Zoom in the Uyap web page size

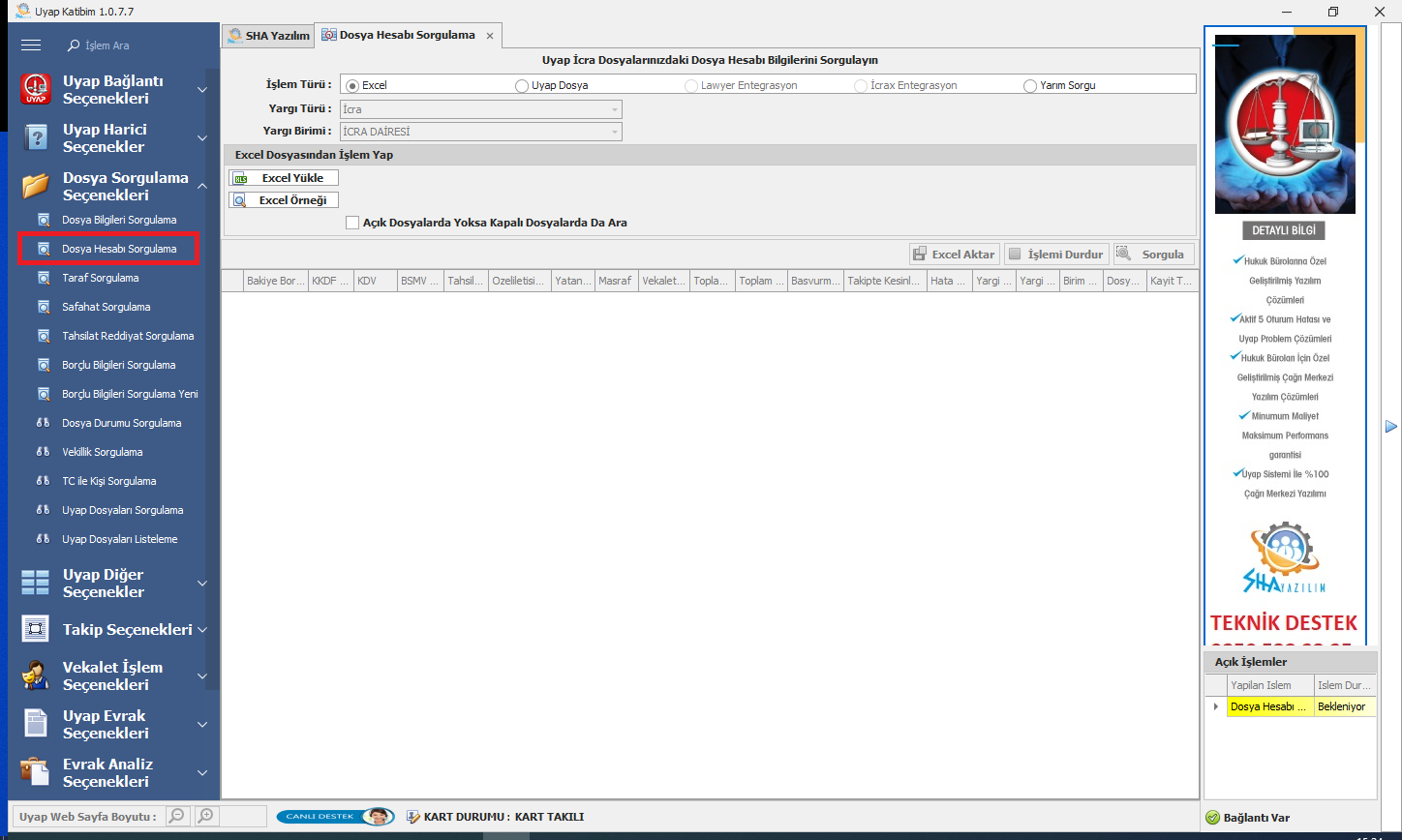pyautogui.click(x=206, y=816)
